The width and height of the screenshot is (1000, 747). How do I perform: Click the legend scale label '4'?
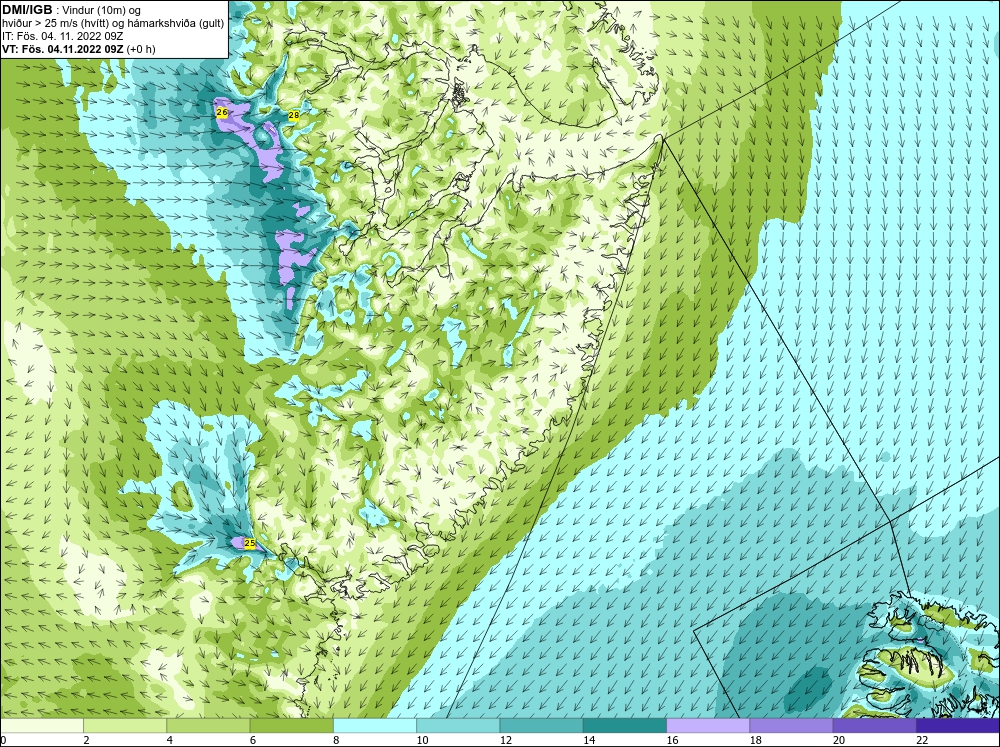click(x=170, y=740)
